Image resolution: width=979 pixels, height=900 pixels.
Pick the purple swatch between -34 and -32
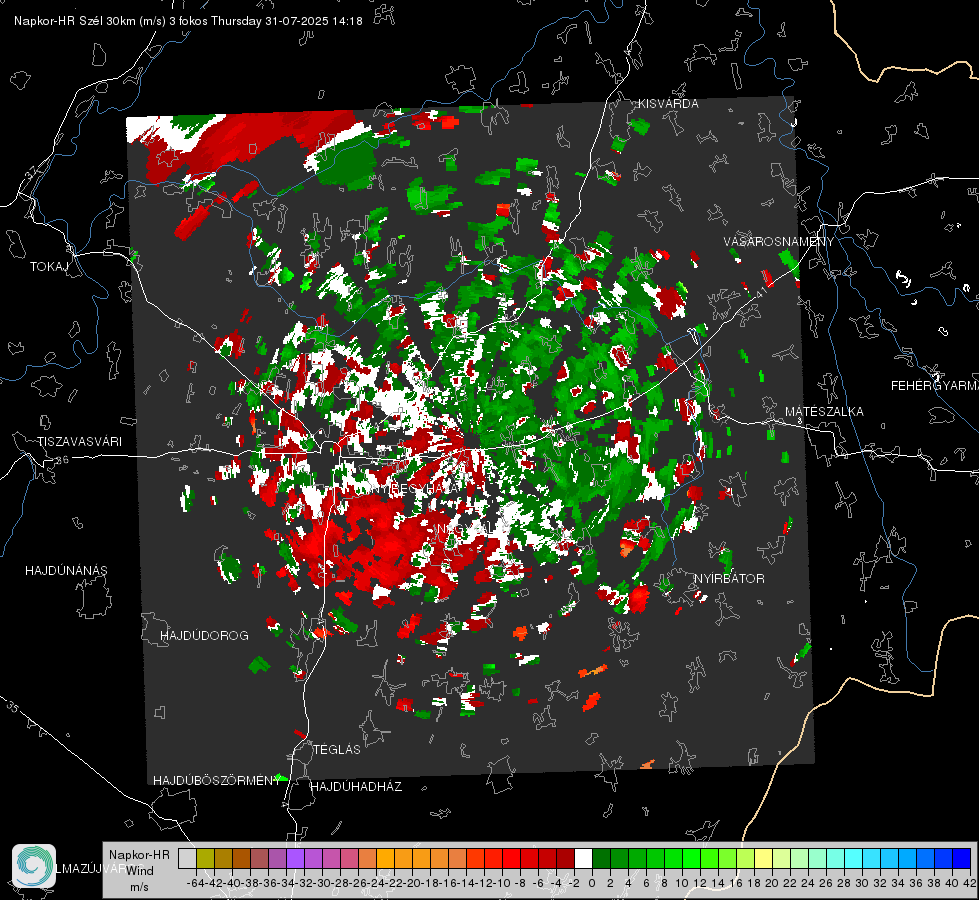[x=295, y=858]
